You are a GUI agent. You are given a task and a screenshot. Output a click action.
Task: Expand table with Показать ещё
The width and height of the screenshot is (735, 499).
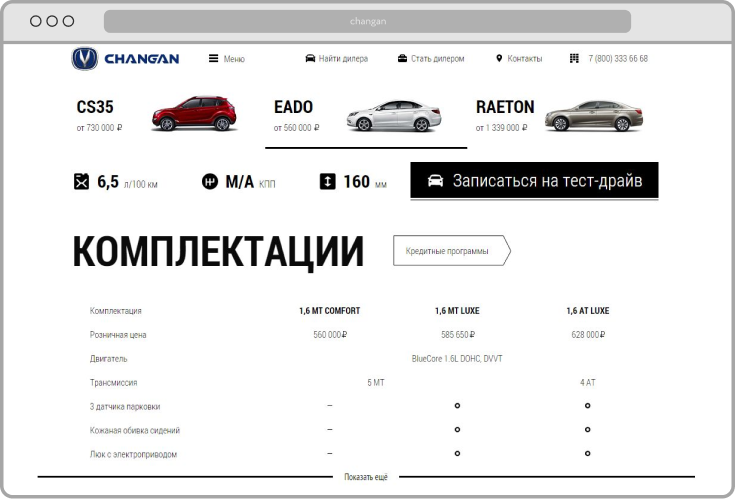pyautogui.click(x=366, y=477)
